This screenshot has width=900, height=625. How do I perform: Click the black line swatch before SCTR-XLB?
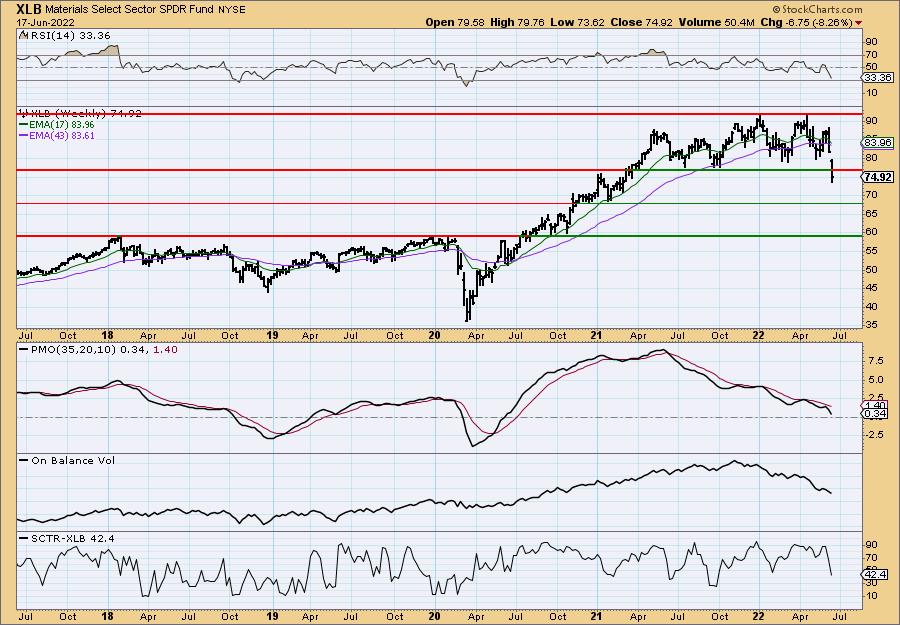click(24, 538)
